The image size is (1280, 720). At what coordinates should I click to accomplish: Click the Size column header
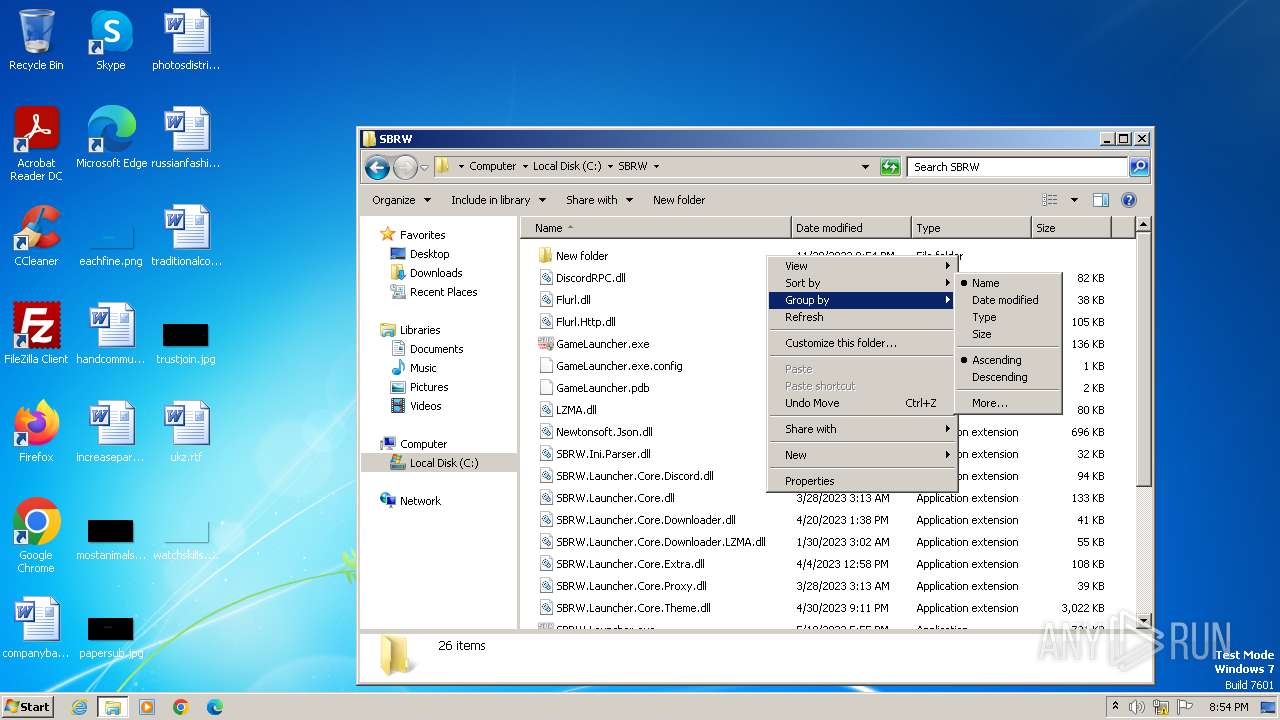tap(1071, 228)
